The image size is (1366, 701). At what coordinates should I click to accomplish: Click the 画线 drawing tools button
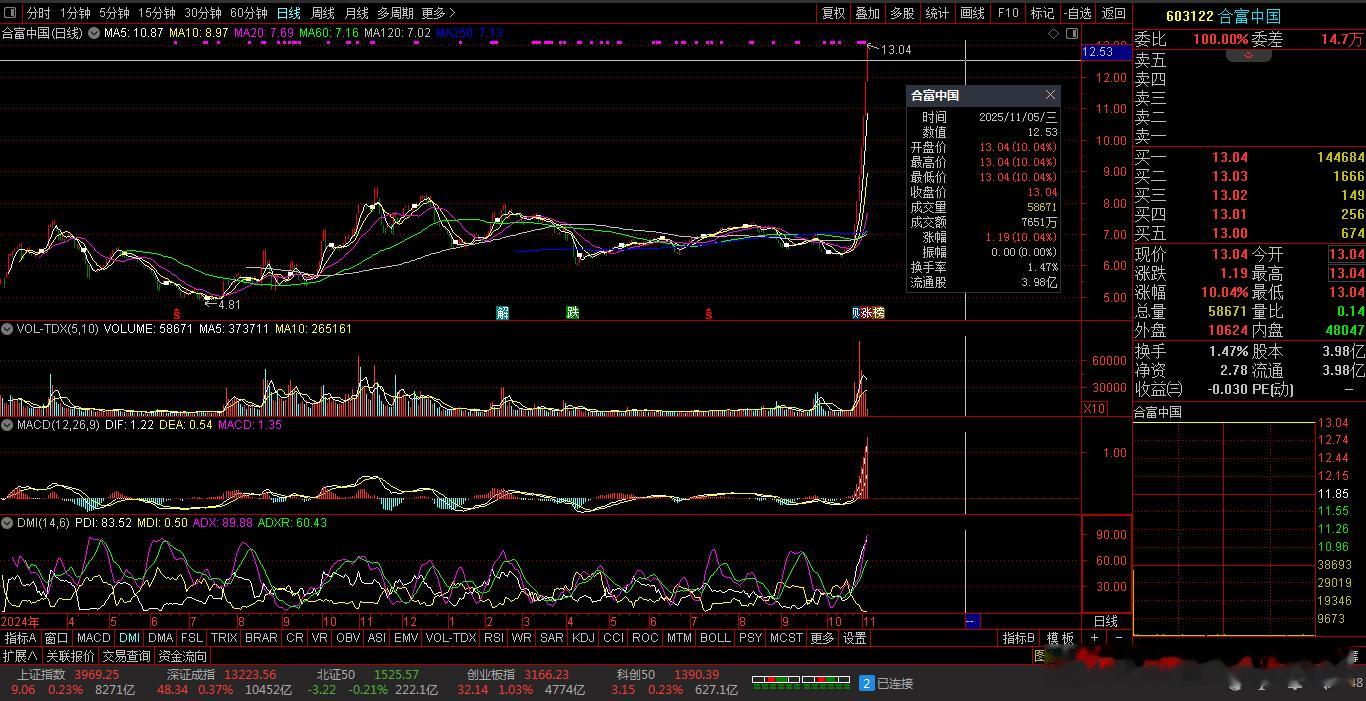tap(972, 13)
